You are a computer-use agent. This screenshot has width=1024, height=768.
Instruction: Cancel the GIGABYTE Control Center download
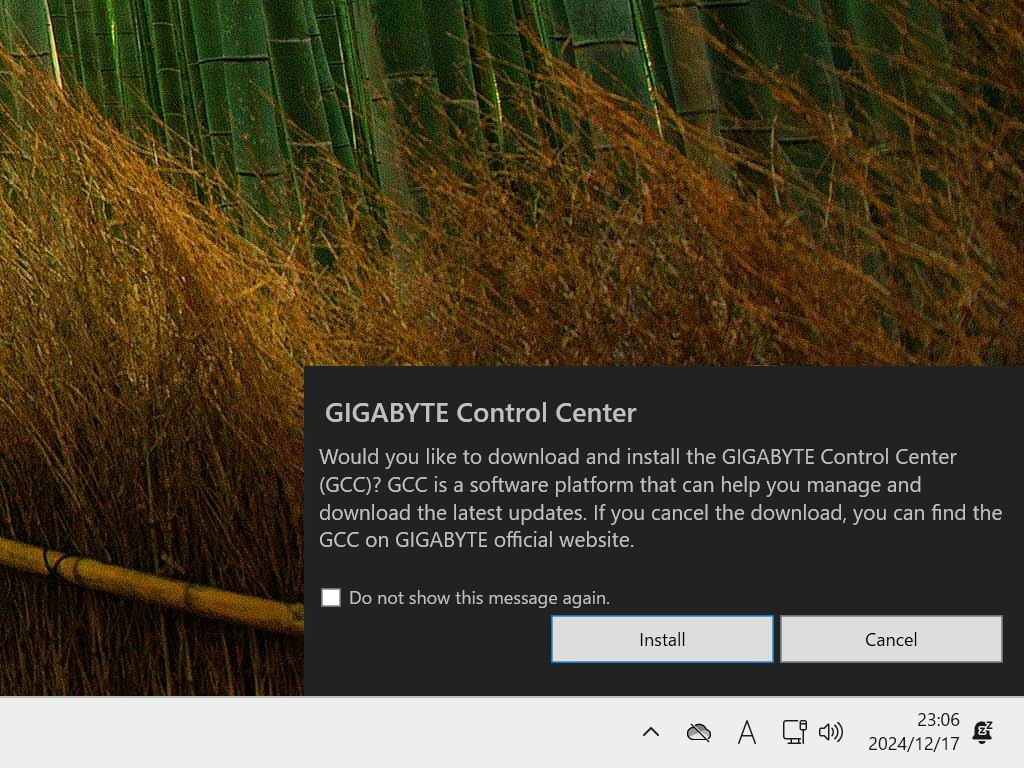click(891, 639)
